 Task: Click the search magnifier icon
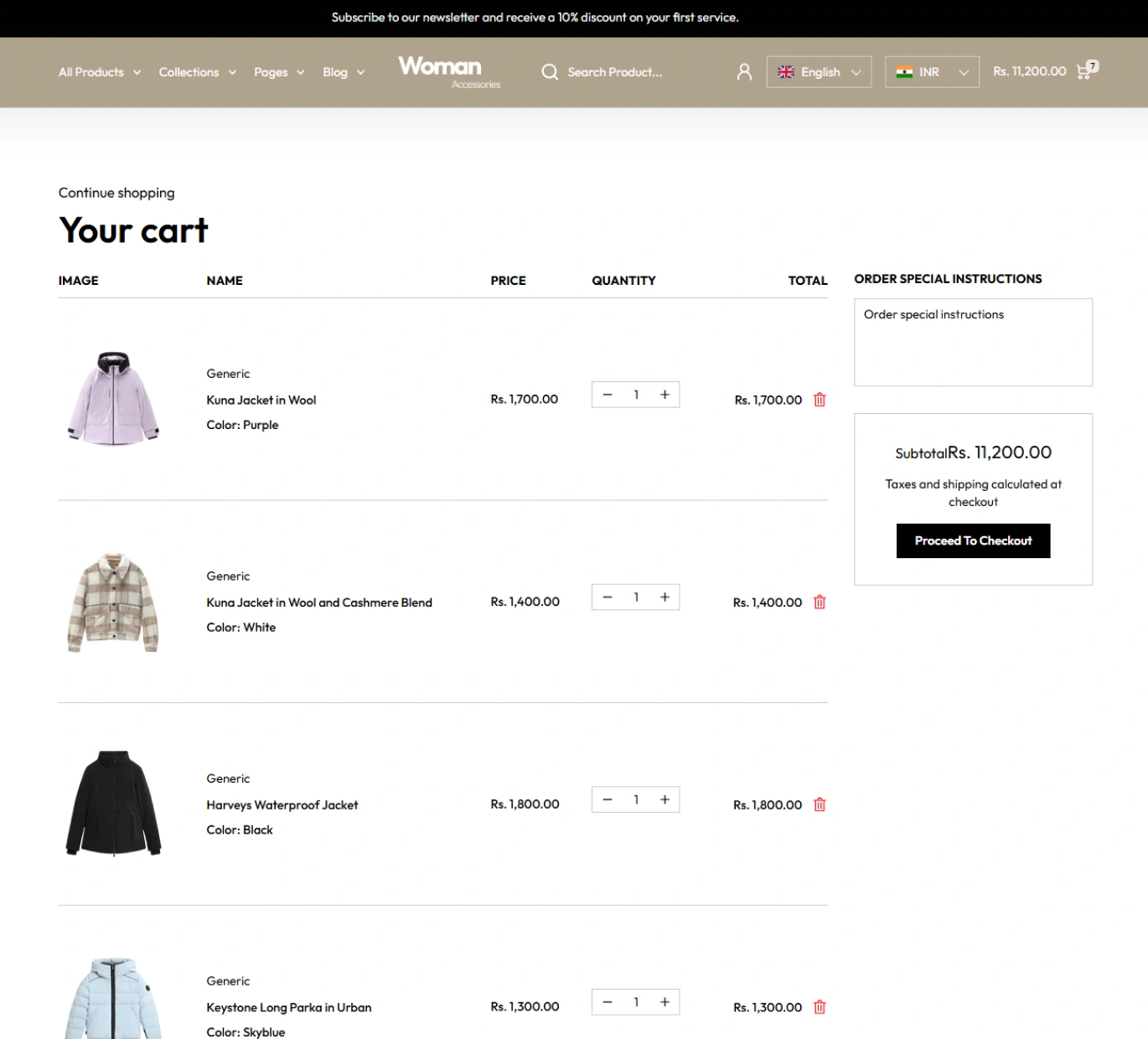pos(550,72)
